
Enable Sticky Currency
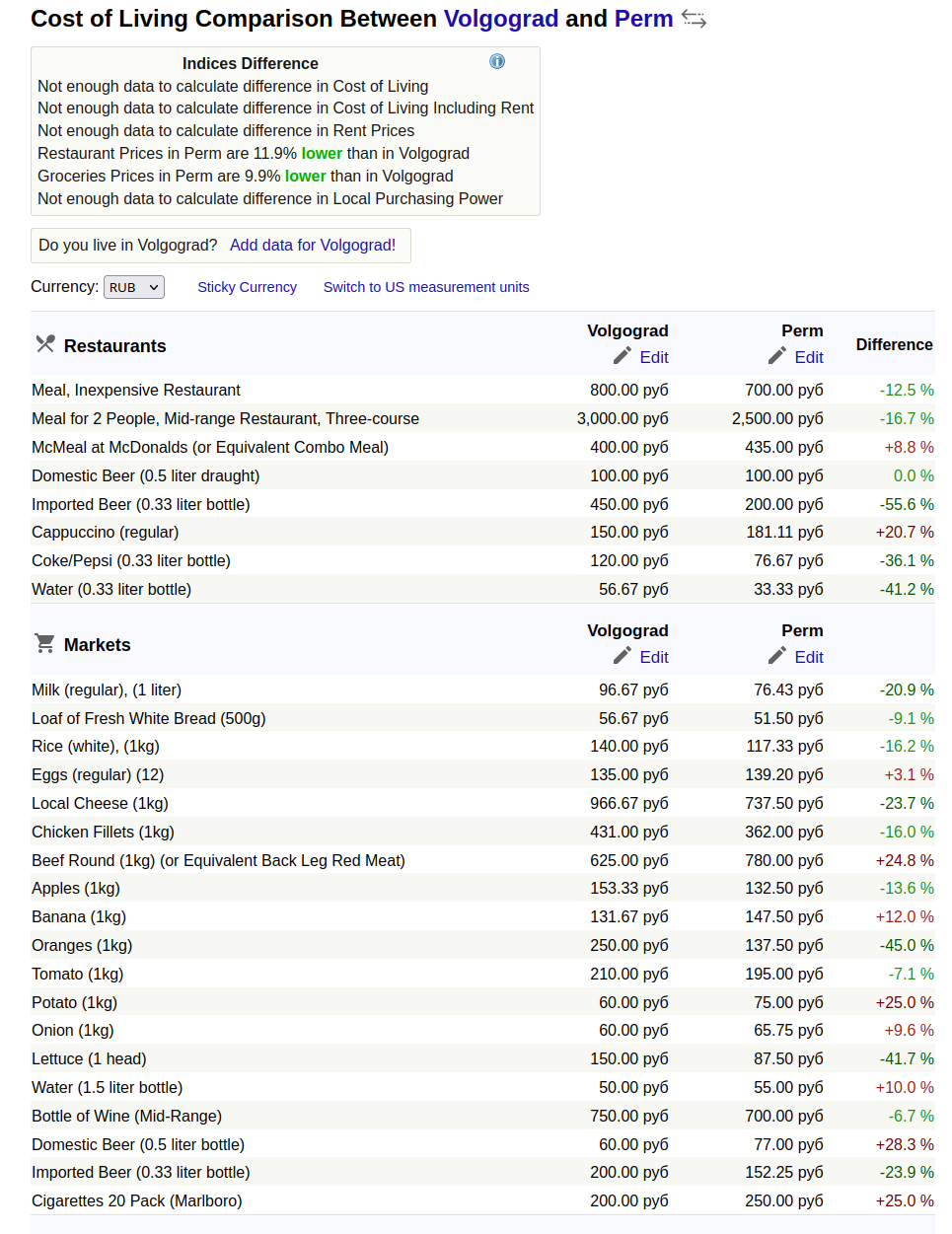[247, 287]
